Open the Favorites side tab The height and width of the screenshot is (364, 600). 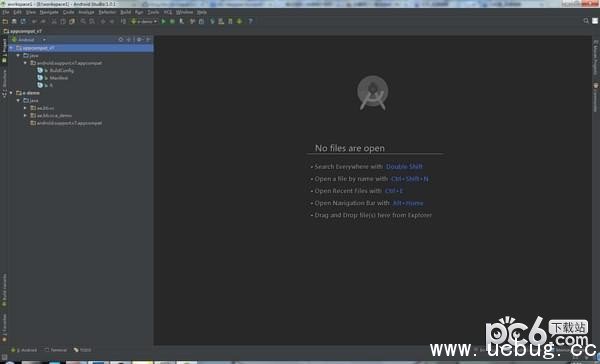click(4, 327)
